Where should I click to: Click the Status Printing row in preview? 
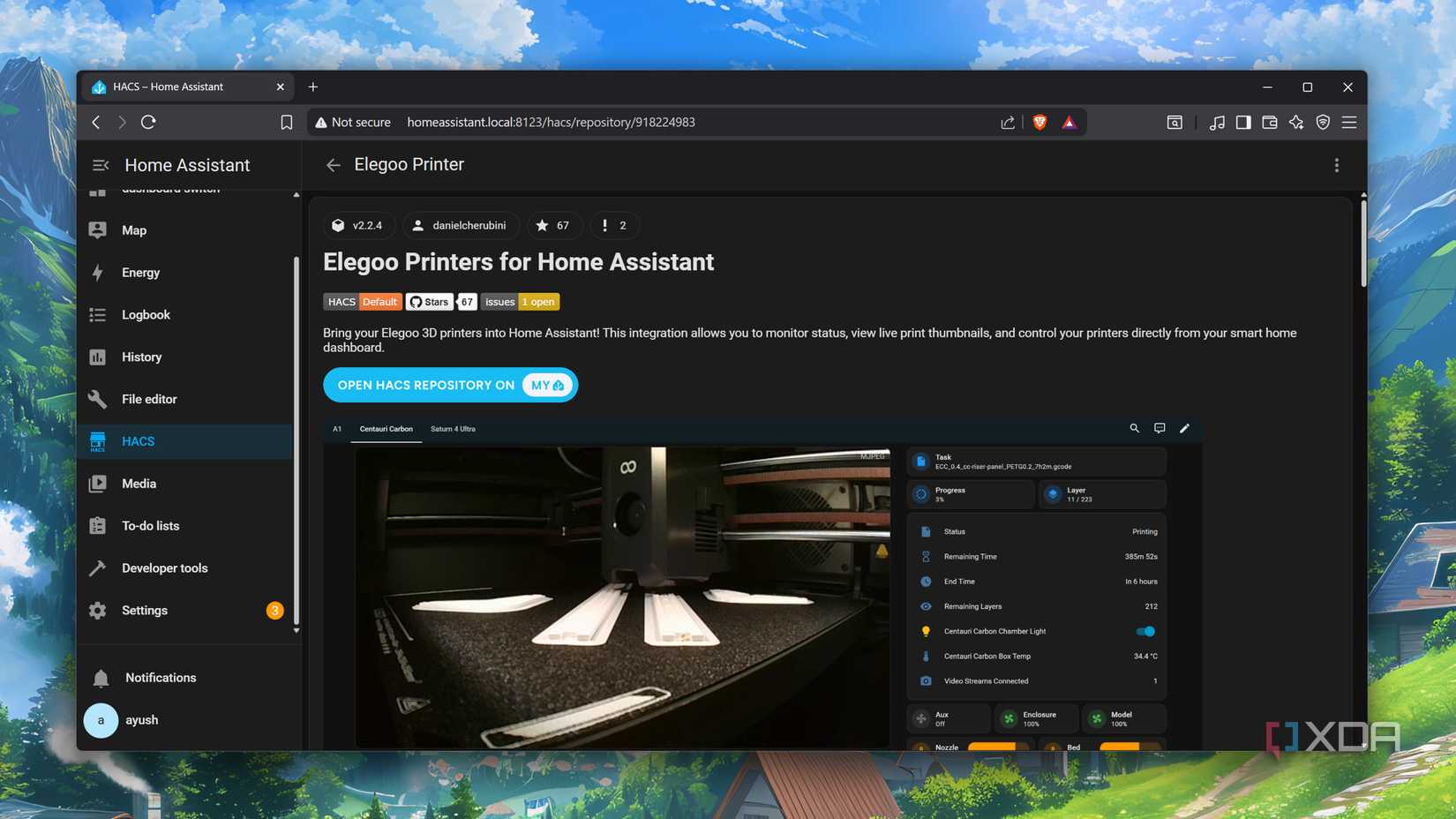[x=1037, y=531]
